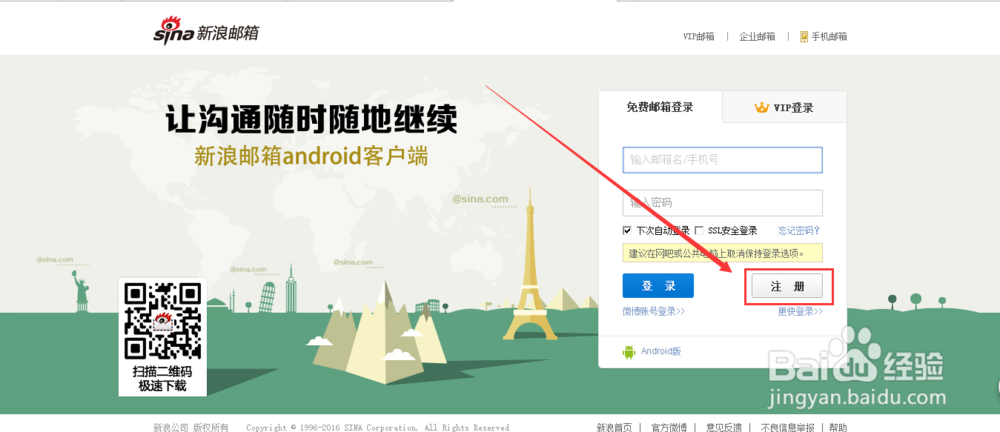Open 新浪首页 footer link
This screenshot has height=432, width=1000.
(x=614, y=427)
